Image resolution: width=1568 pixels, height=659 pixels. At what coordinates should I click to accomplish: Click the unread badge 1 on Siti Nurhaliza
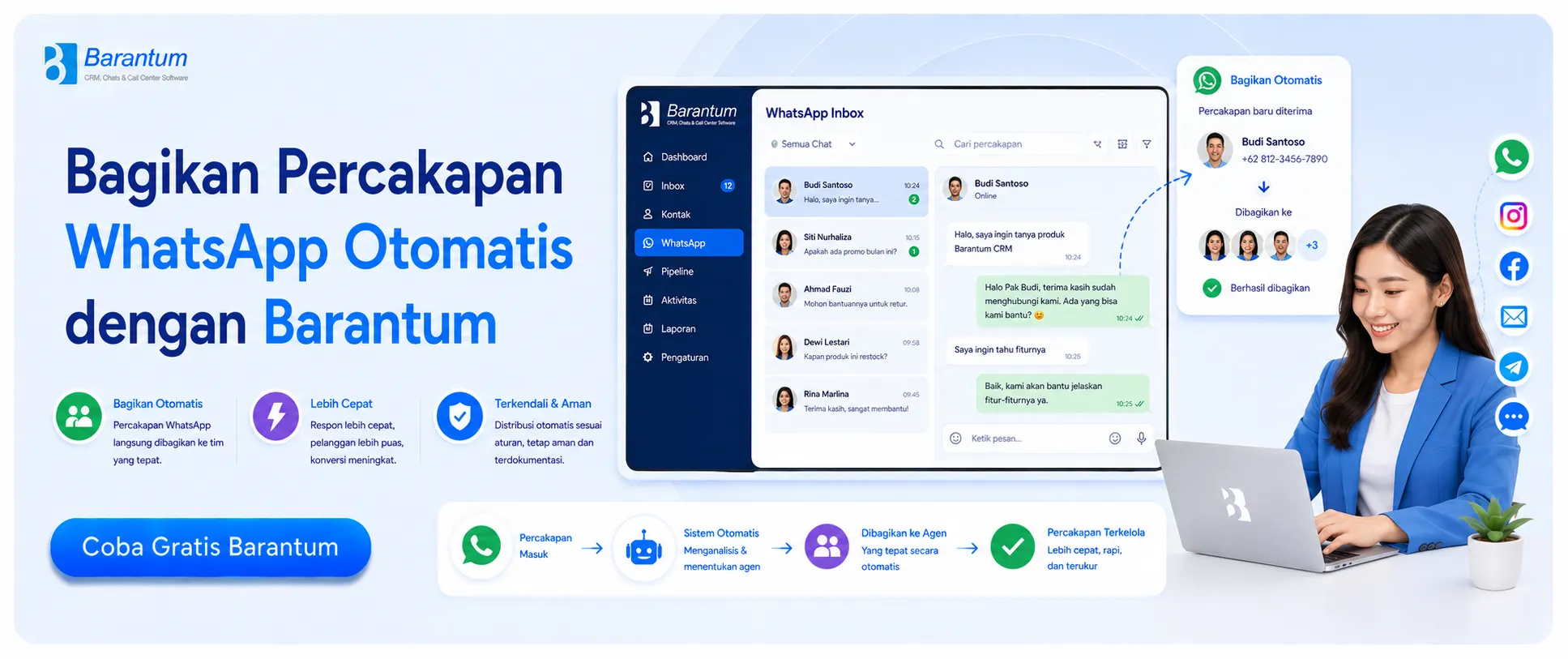click(x=913, y=251)
